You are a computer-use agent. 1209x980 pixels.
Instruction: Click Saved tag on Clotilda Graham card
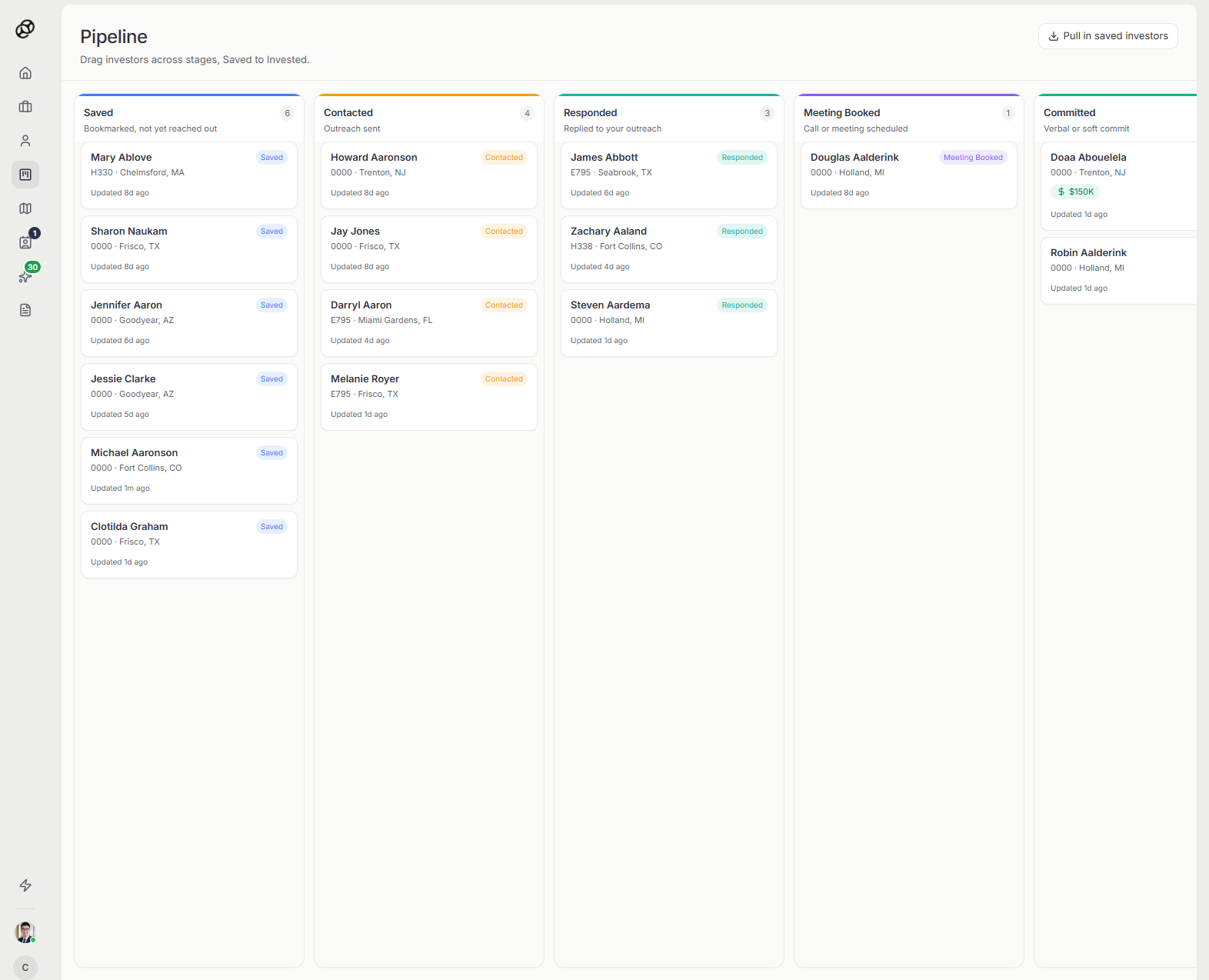(271, 527)
